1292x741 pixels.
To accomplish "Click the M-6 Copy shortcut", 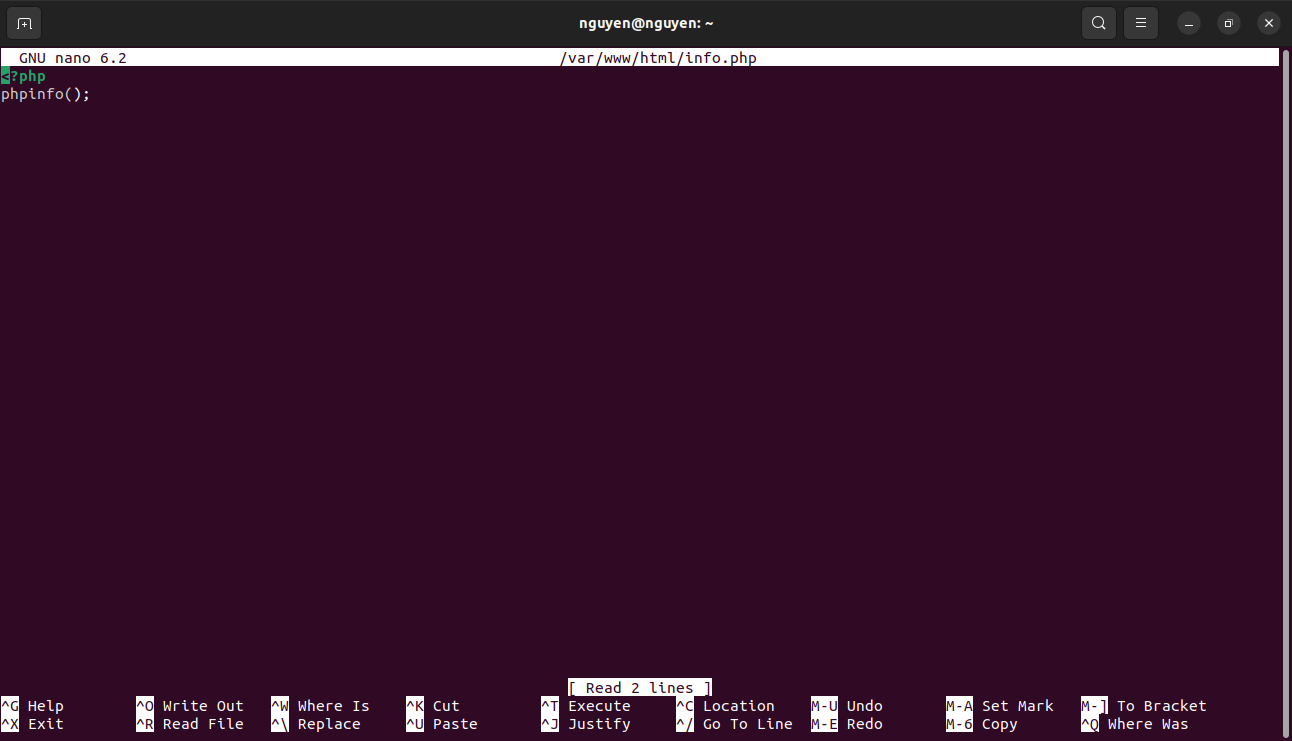I will coord(982,724).
